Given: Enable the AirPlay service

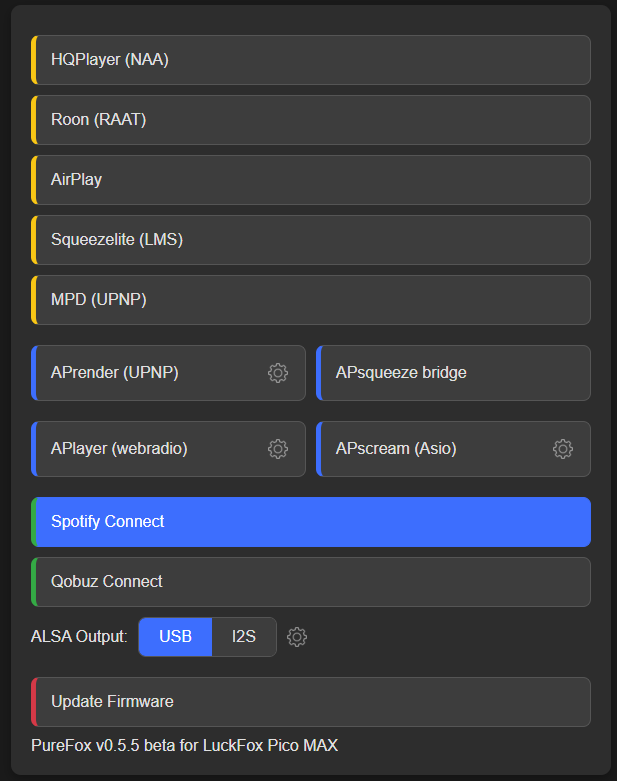Looking at the screenshot, I should (x=311, y=180).
